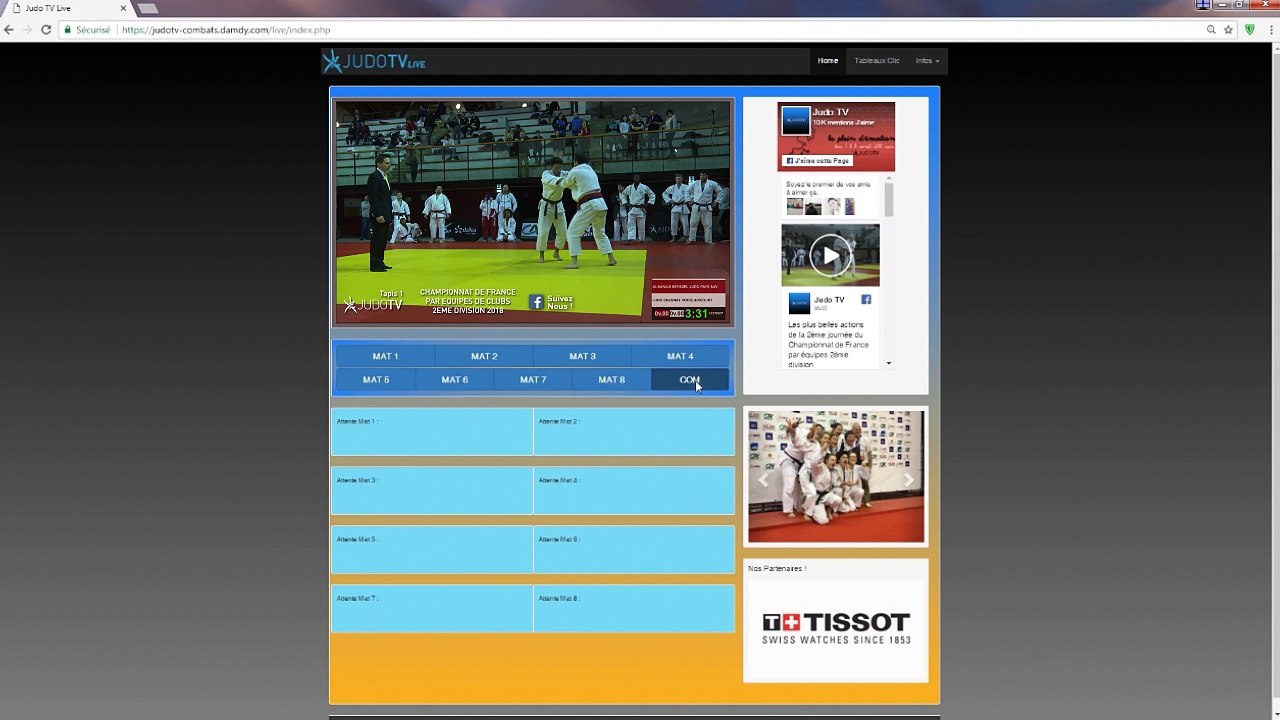This screenshot has height=720, width=1280.
Task: Select the MAT 7 stream tab
Action: [533, 380]
